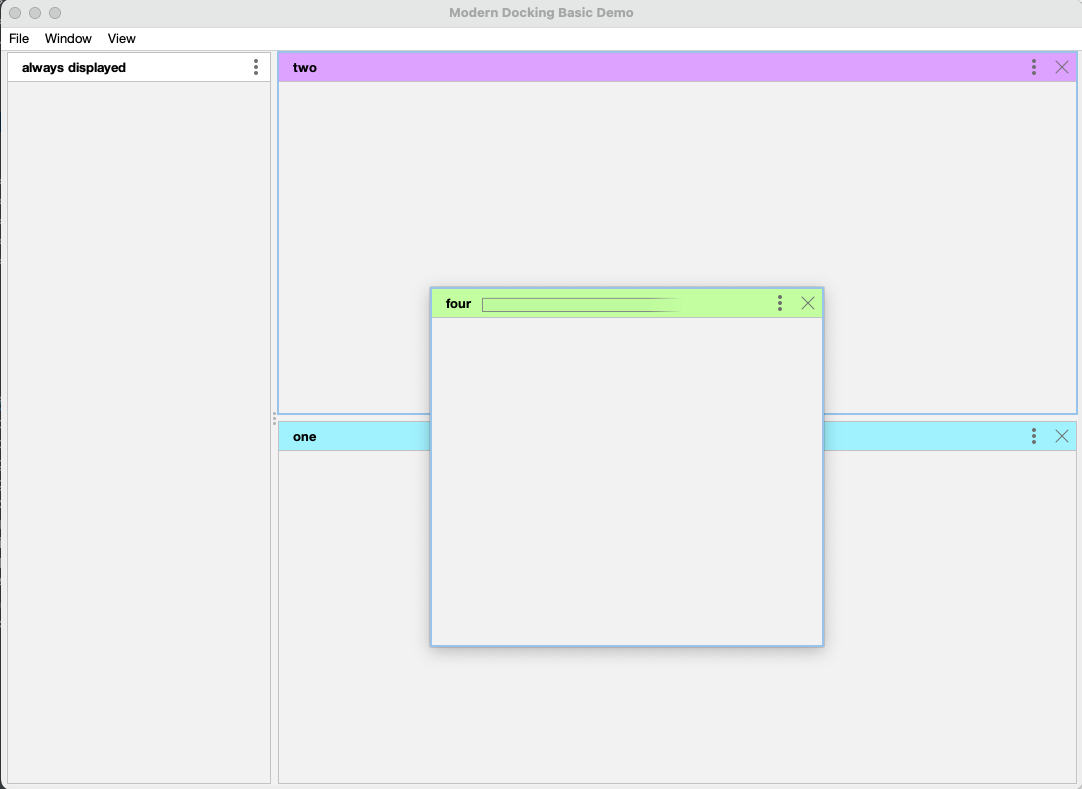Click inside the "four" panel content area
Screen dimensions: 1082x789
(626, 480)
